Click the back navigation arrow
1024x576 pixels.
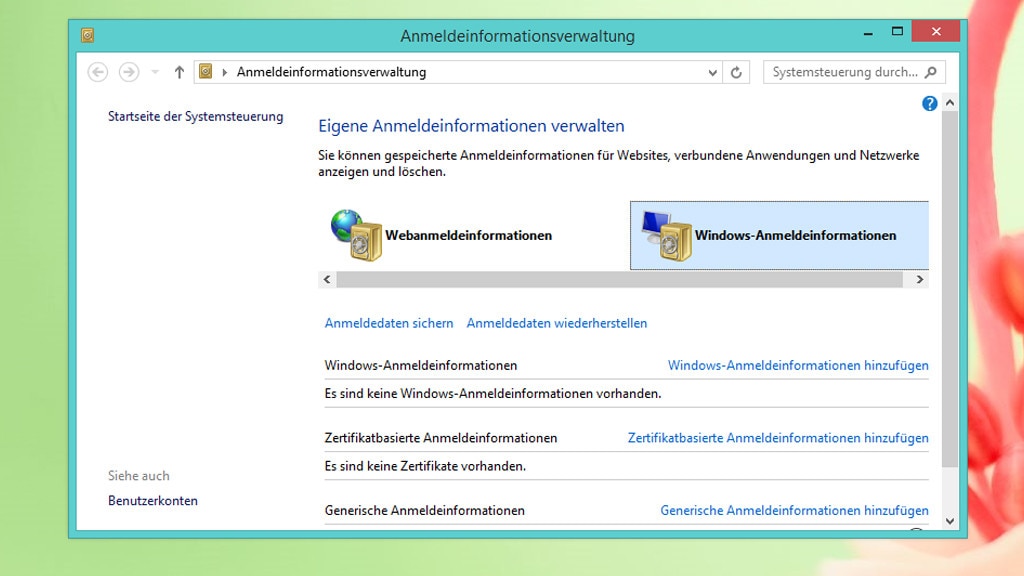coord(98,72)
